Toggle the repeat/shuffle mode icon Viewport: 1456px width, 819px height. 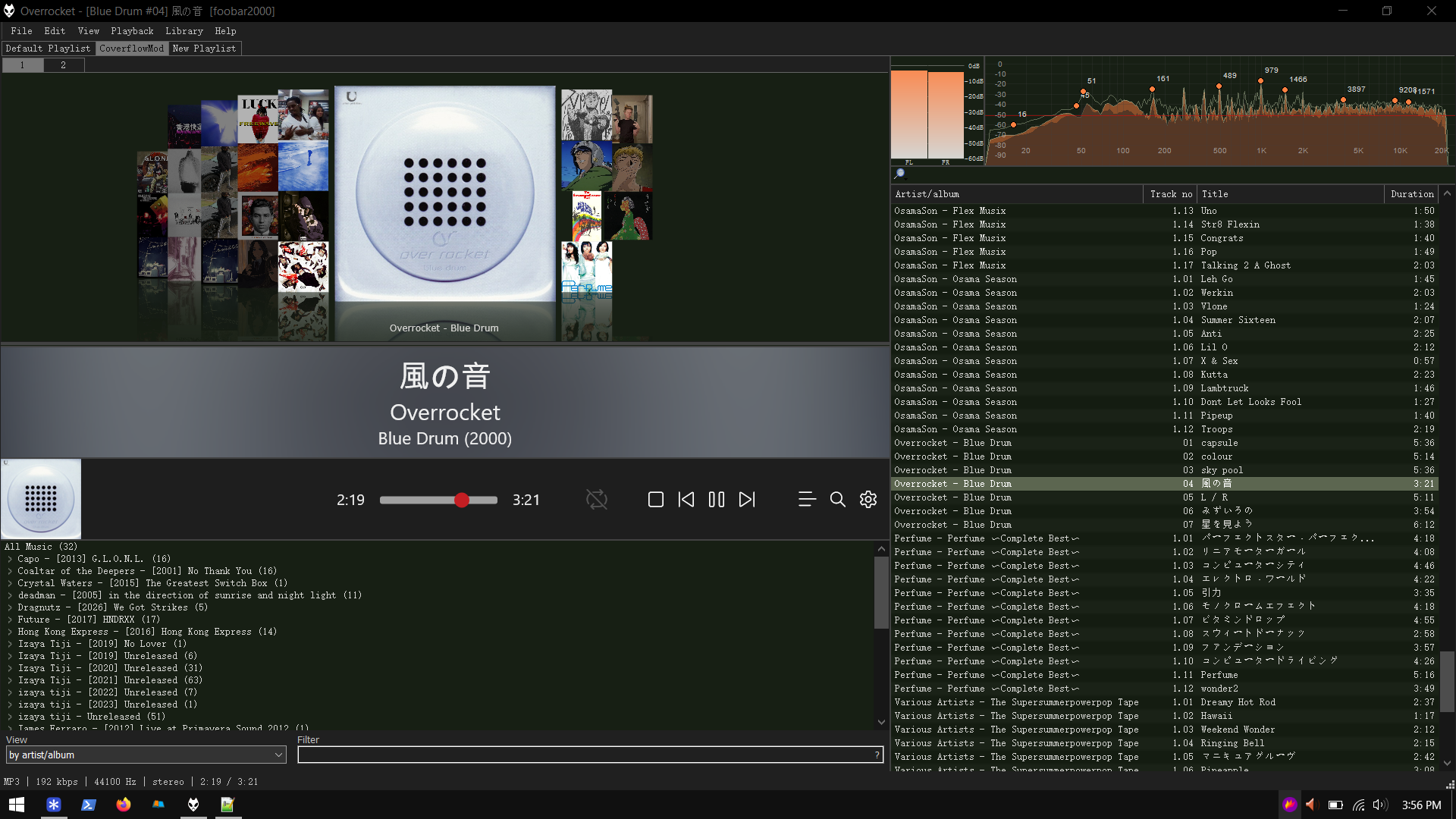pyautogui.click(x=597, y=500)
